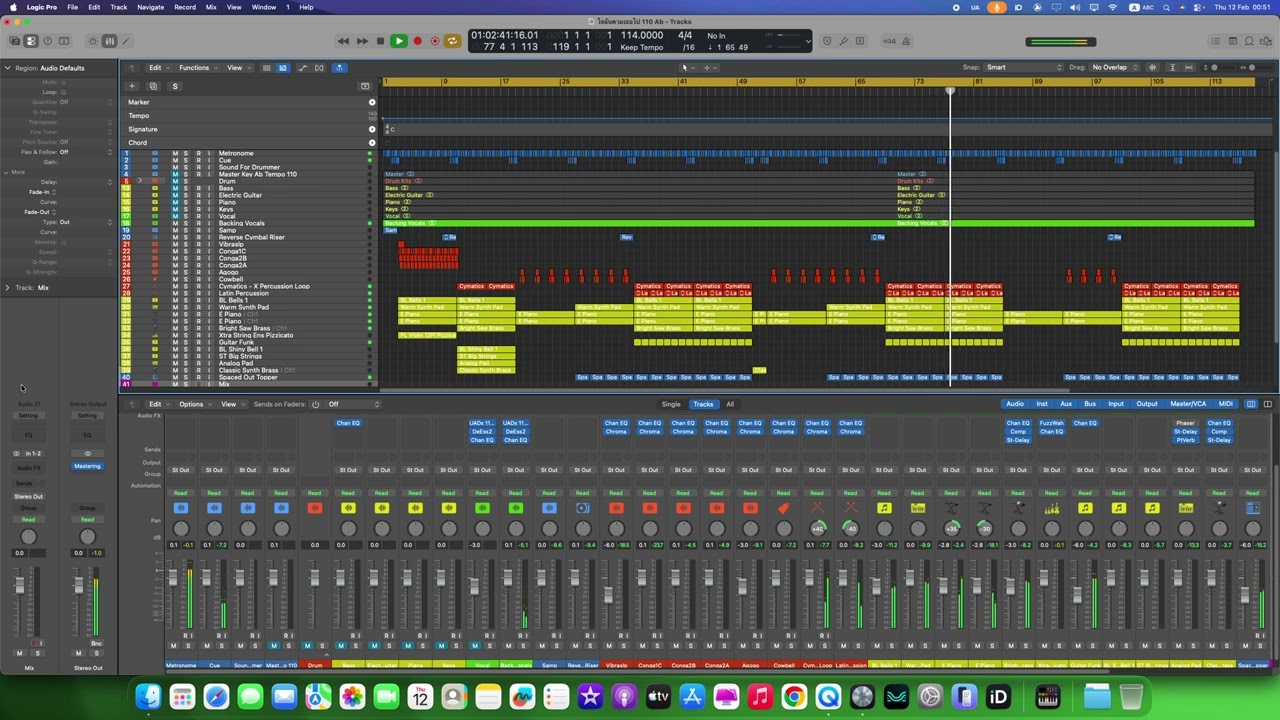Add a chord with Chord plus button

(x=372, y=142)
